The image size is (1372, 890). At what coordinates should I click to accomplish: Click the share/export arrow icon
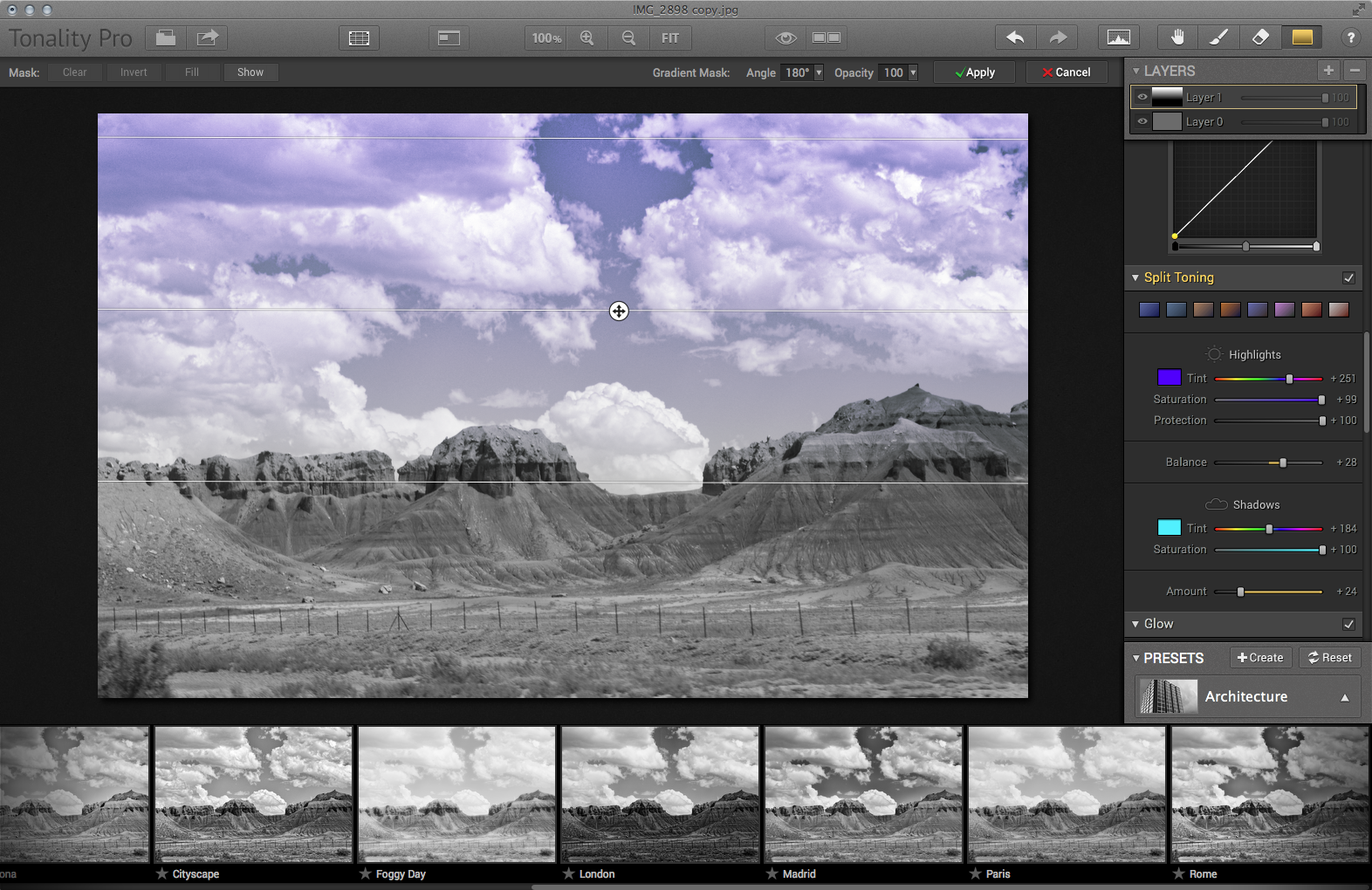pos(207,38)
